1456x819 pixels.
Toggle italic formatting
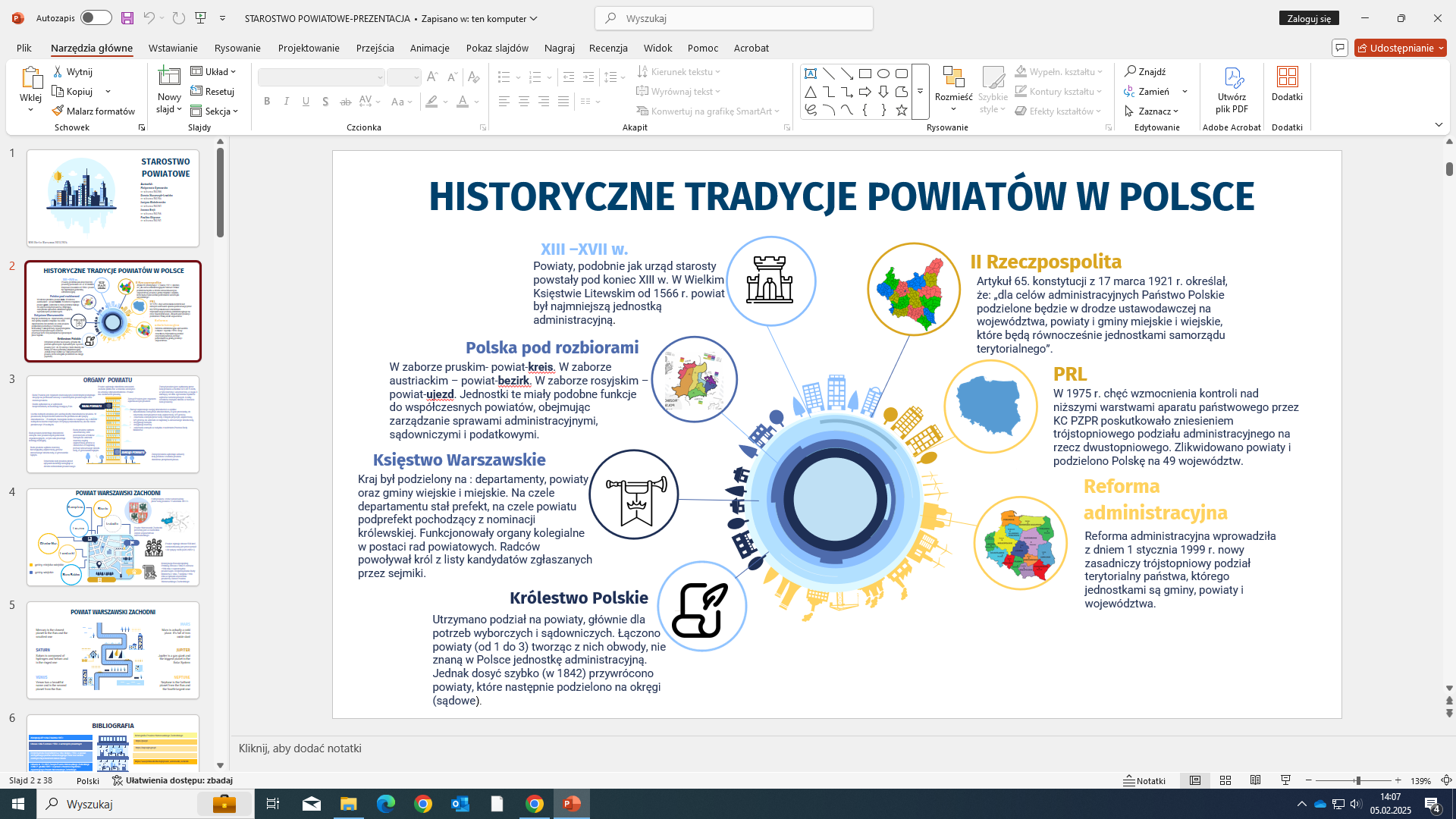[287, 102]
